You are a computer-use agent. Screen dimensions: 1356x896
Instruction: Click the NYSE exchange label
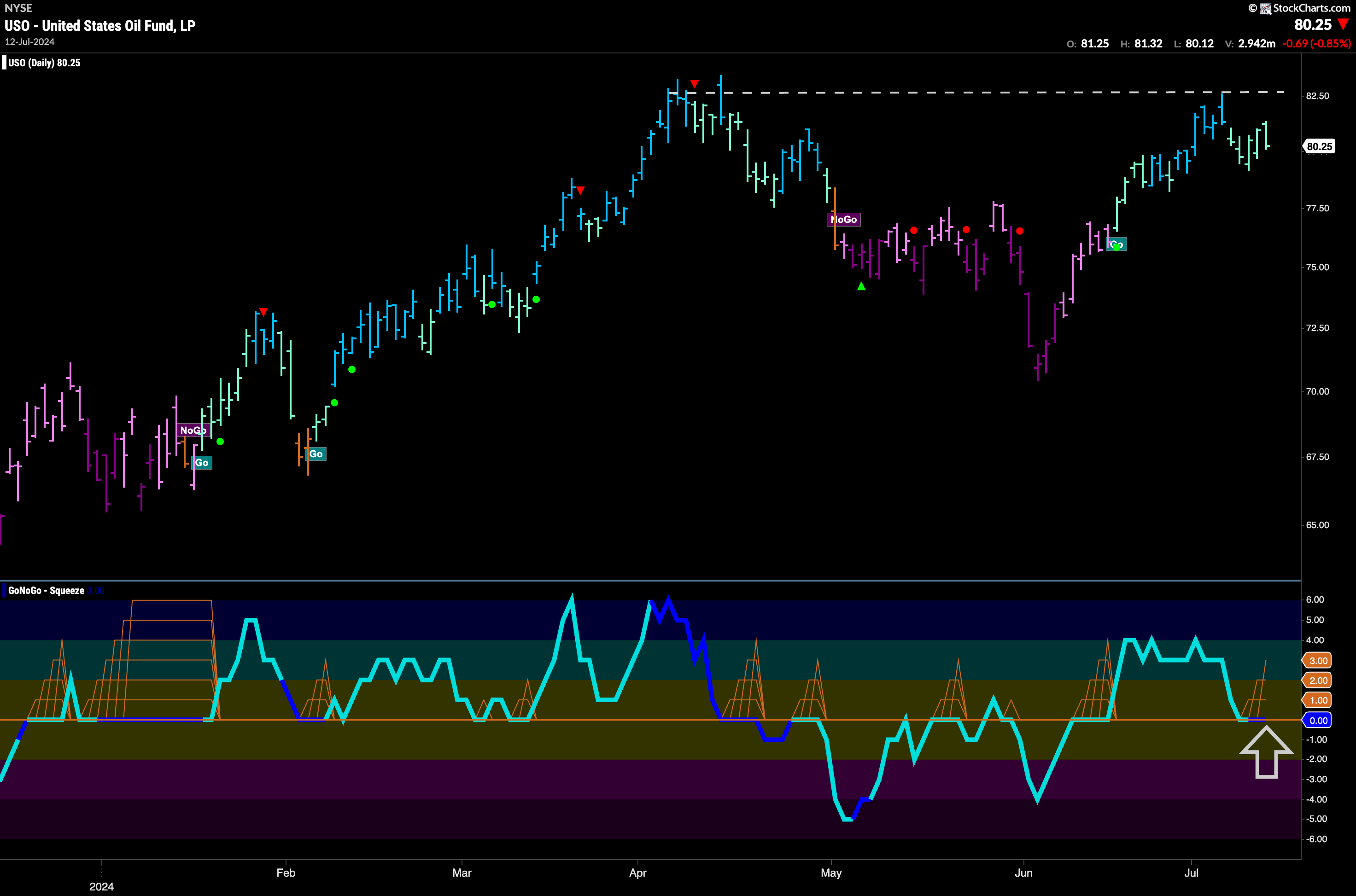point(18,8)
